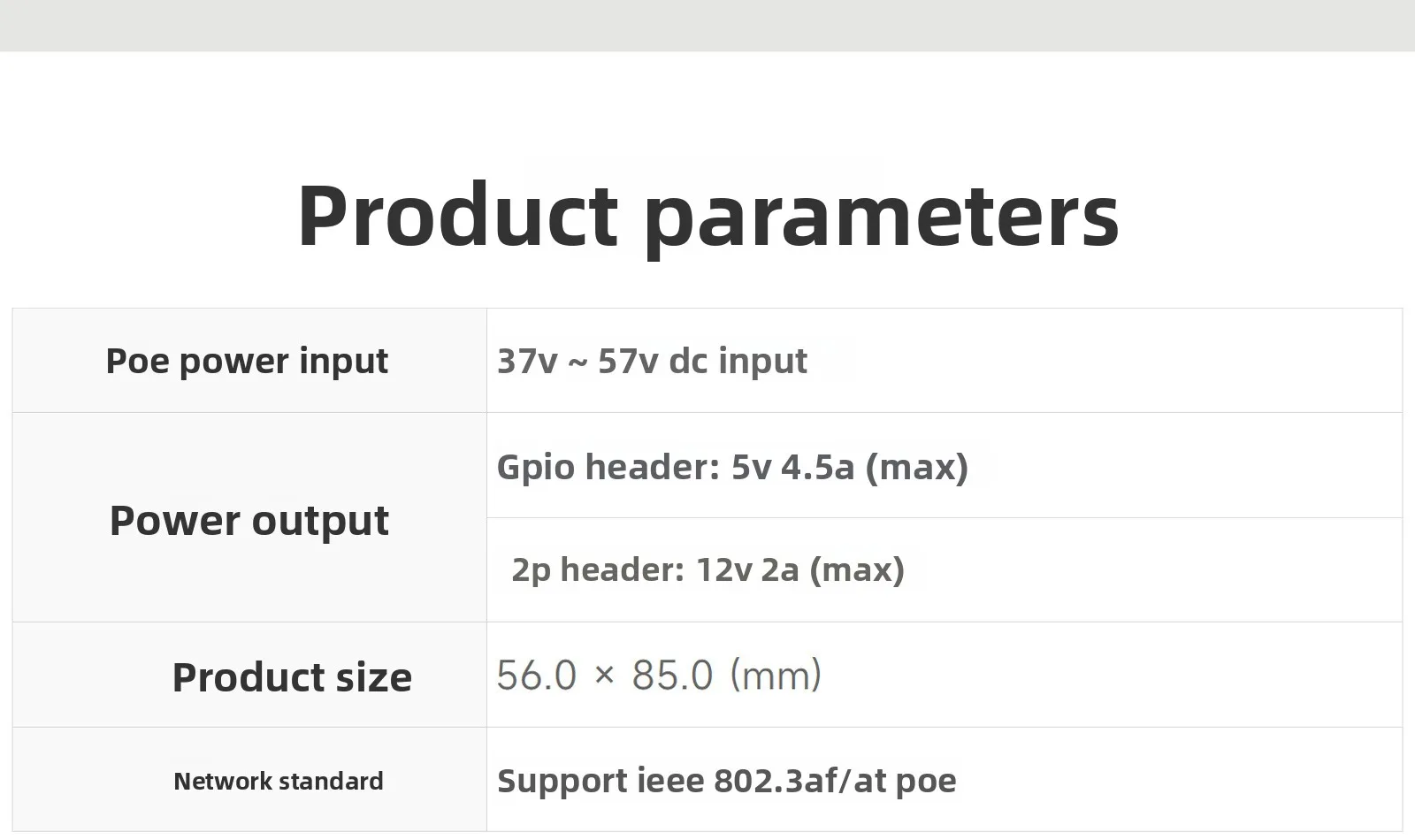Click the gray bar at the page top
This screenshot has width=1415, height=840.
pyautogui.click(x=707, y=25)
